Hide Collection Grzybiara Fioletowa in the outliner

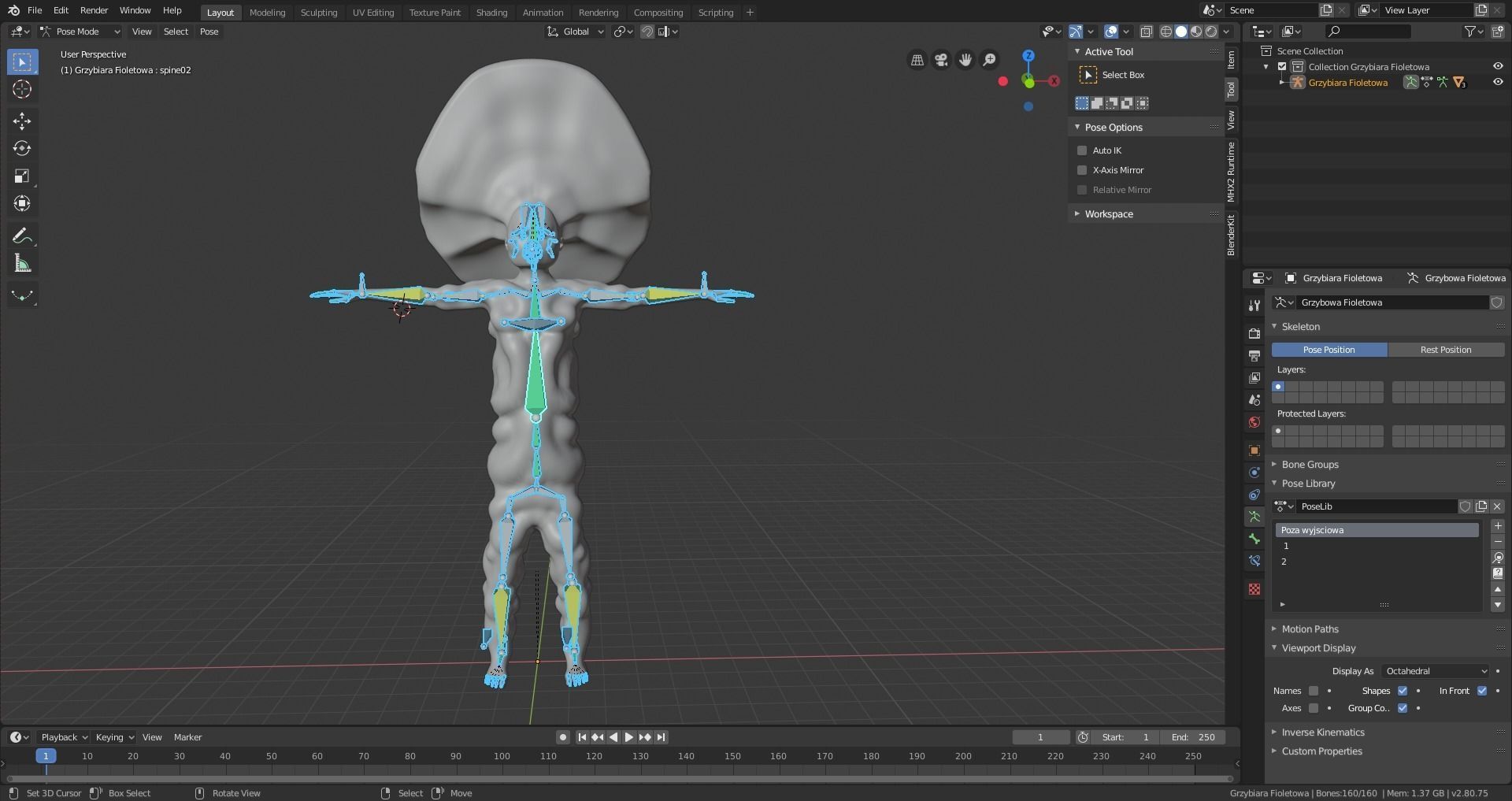point(1498,67)
